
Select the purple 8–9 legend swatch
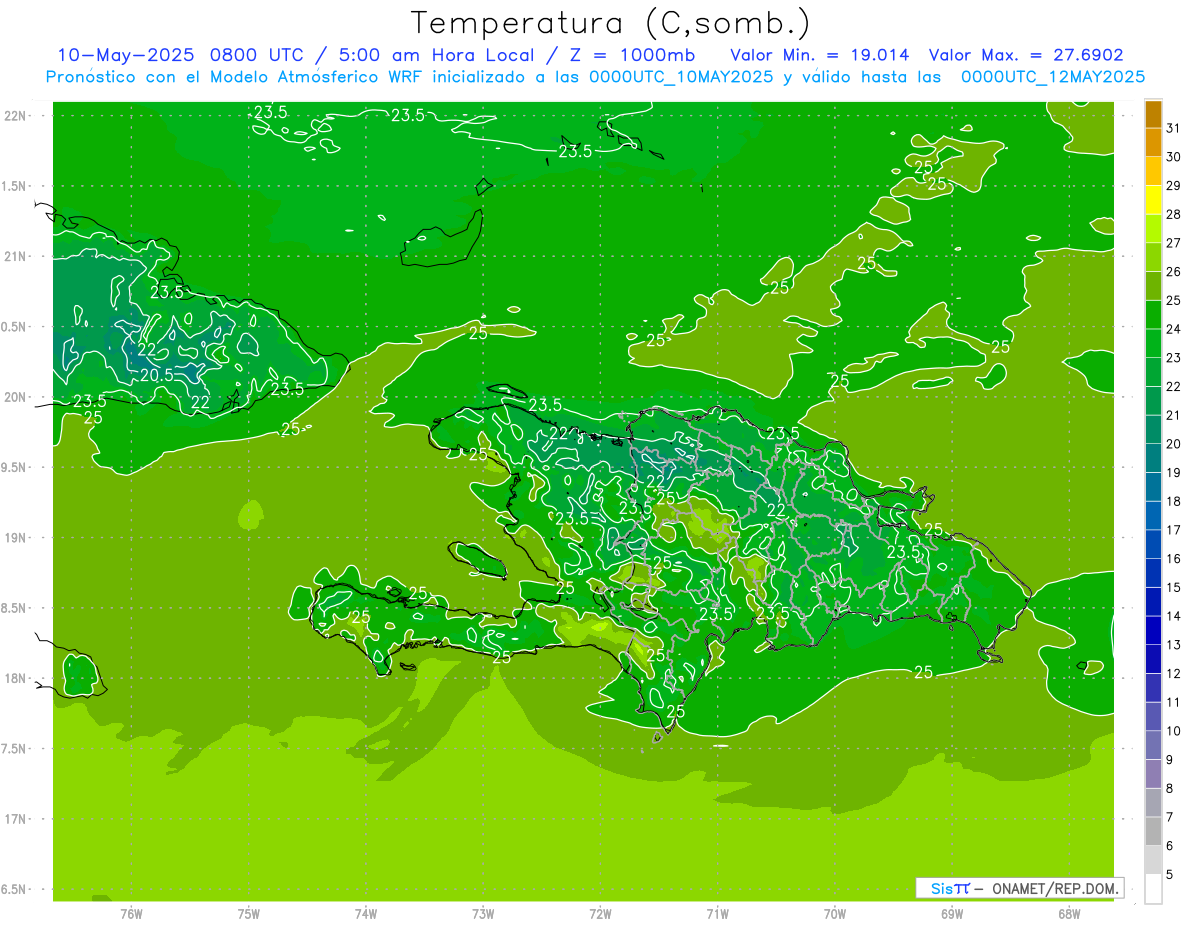tap(1153, 774)
